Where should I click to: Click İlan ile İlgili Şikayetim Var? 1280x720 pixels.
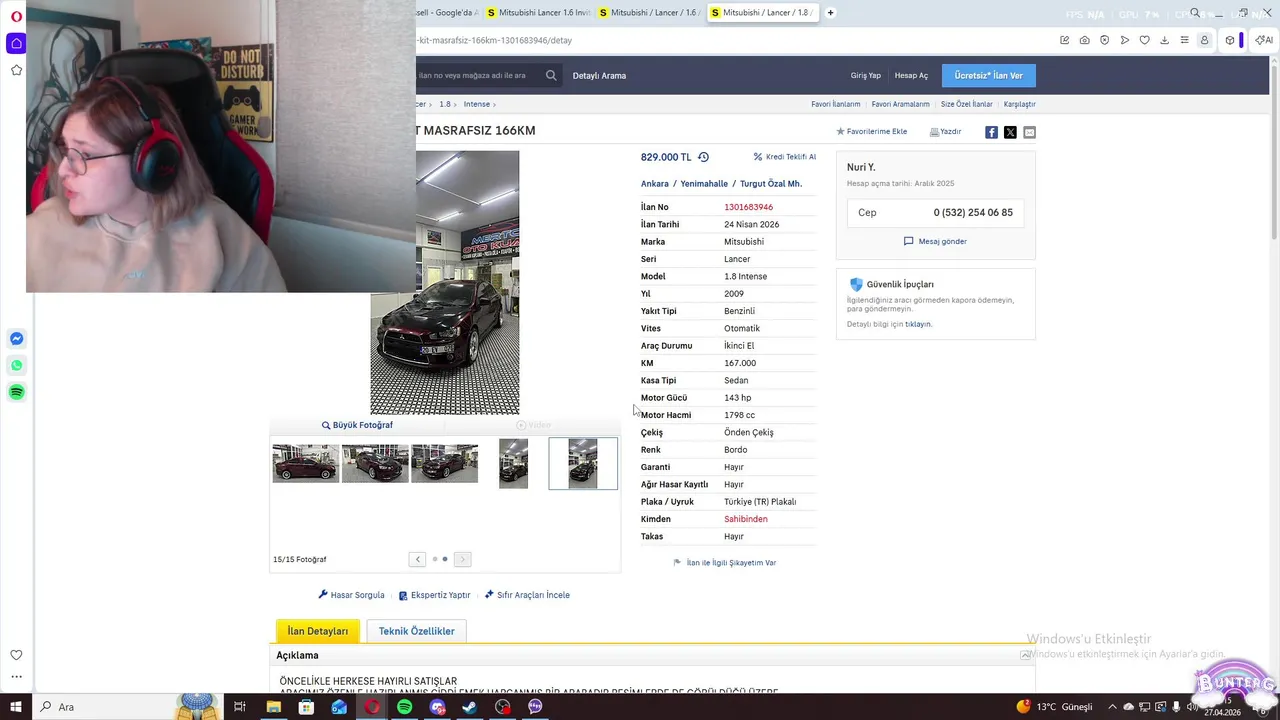tap(725, 563)
